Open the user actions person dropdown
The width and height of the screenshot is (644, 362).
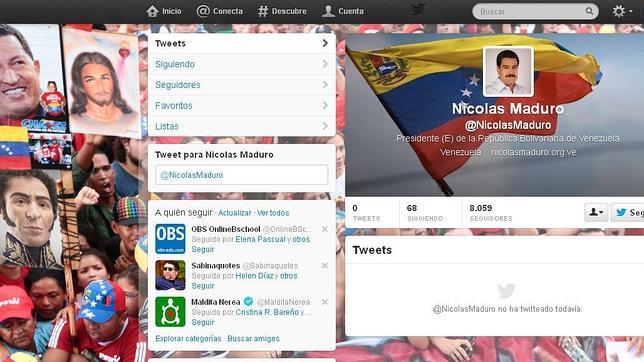coord(596,212)
